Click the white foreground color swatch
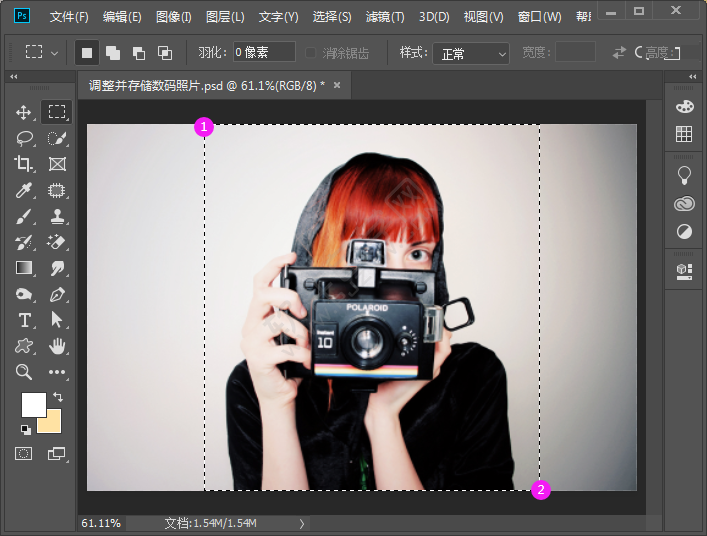This screenshot has width=707, height=536. click(x=33, y=404)
